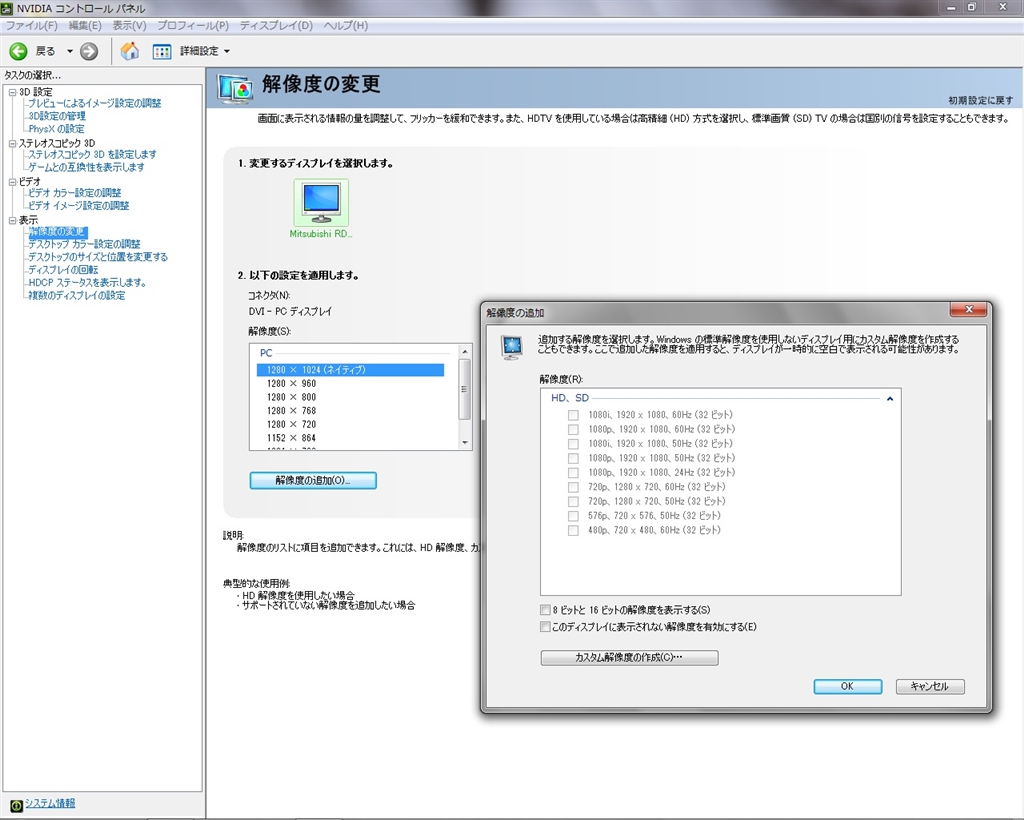Screen dimensions: 1024x820
Task: Open HDCP ステータスを表示します task
Action: pos(88,283)
